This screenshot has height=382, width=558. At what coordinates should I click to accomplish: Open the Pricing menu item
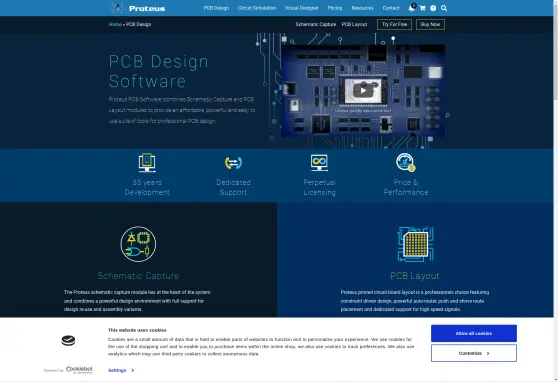pyautogui.click(x=335, y=8)
